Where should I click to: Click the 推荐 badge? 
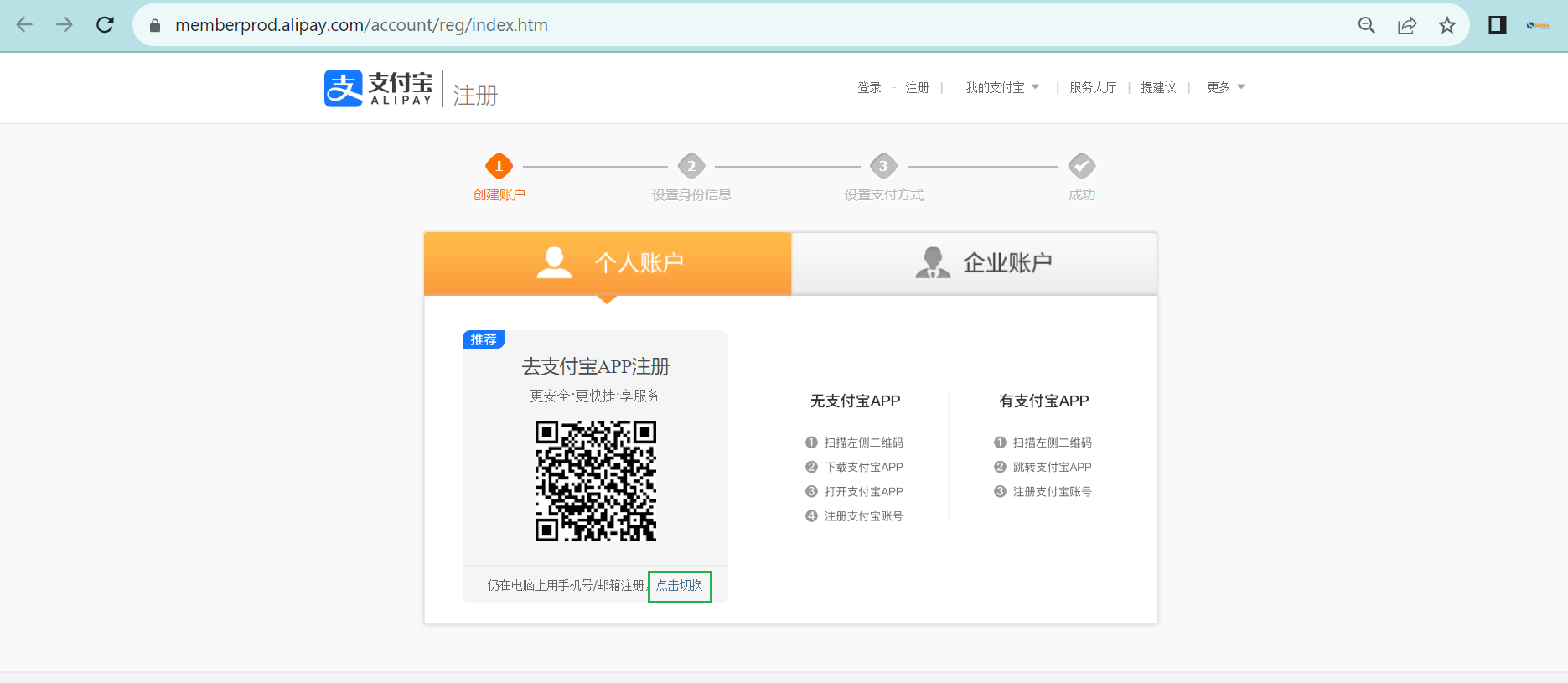pyautogui.click(x=484, y=339)
